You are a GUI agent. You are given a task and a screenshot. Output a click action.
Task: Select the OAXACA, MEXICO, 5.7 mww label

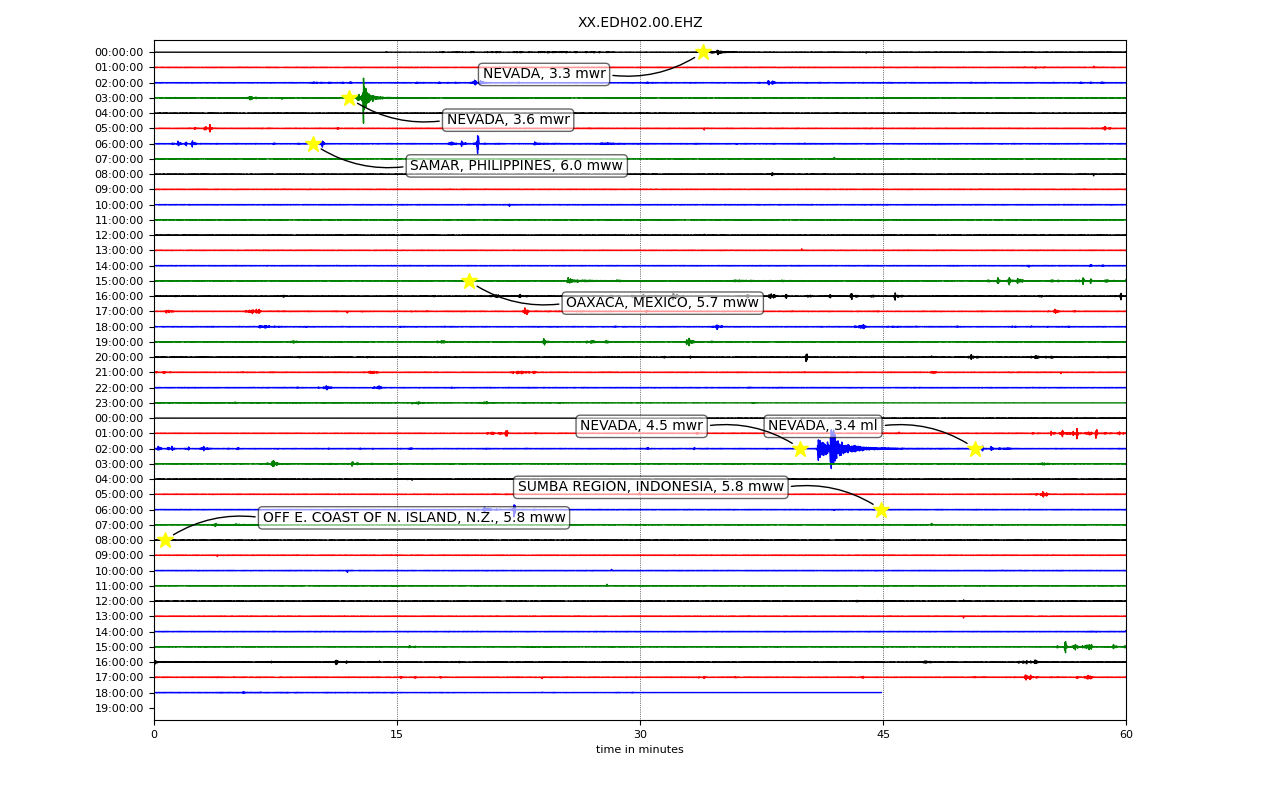(x=662, y=303)
